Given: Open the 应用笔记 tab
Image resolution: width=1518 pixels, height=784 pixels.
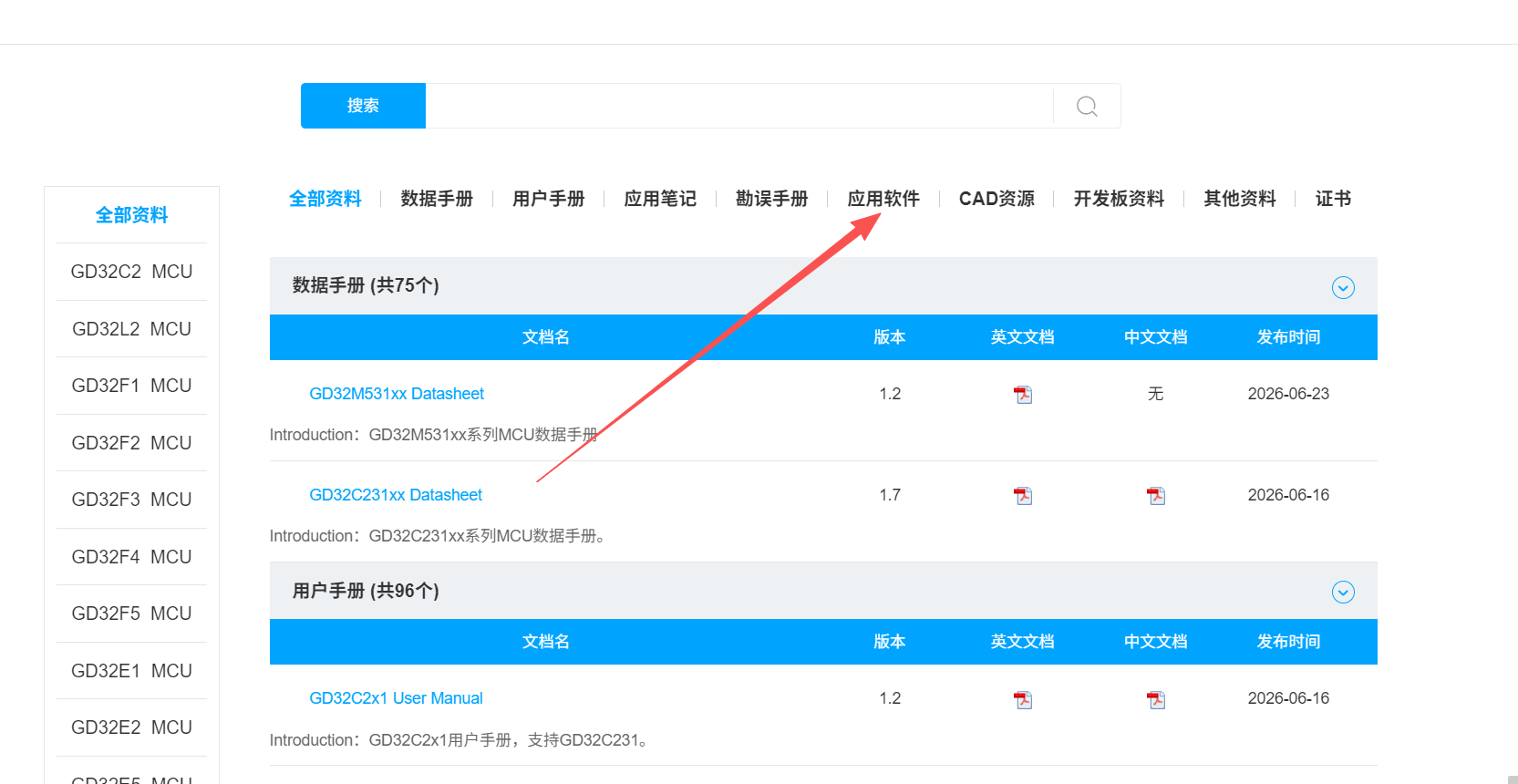Looking at the screenshot, I should tap(660, 199).
